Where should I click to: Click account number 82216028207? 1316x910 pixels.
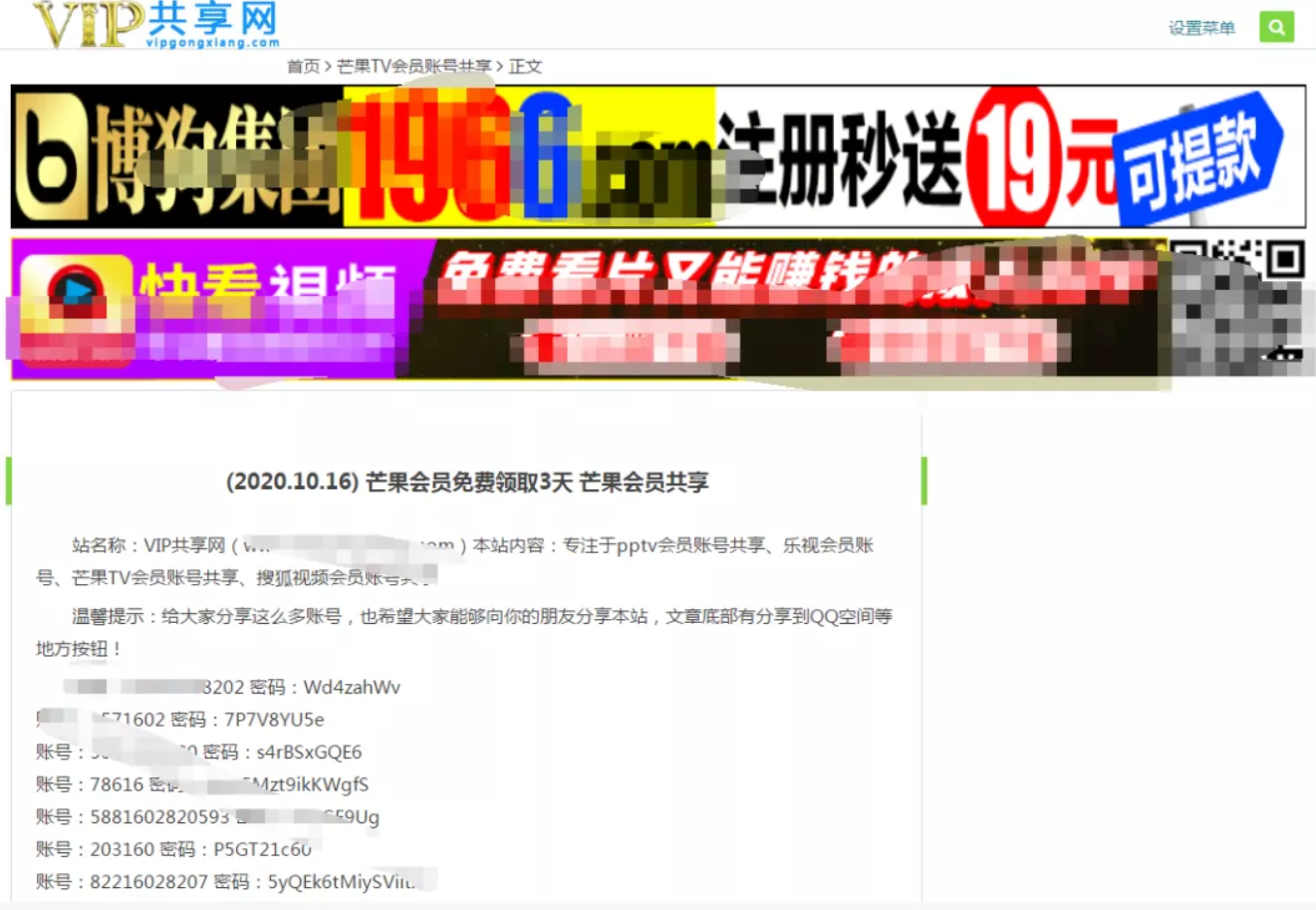click(x=148, y=882)
